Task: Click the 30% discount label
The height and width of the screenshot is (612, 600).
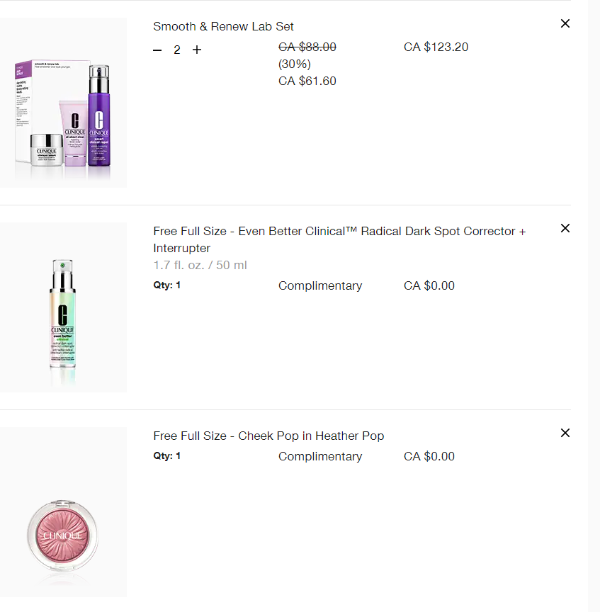Action: (x=294, y=64)
